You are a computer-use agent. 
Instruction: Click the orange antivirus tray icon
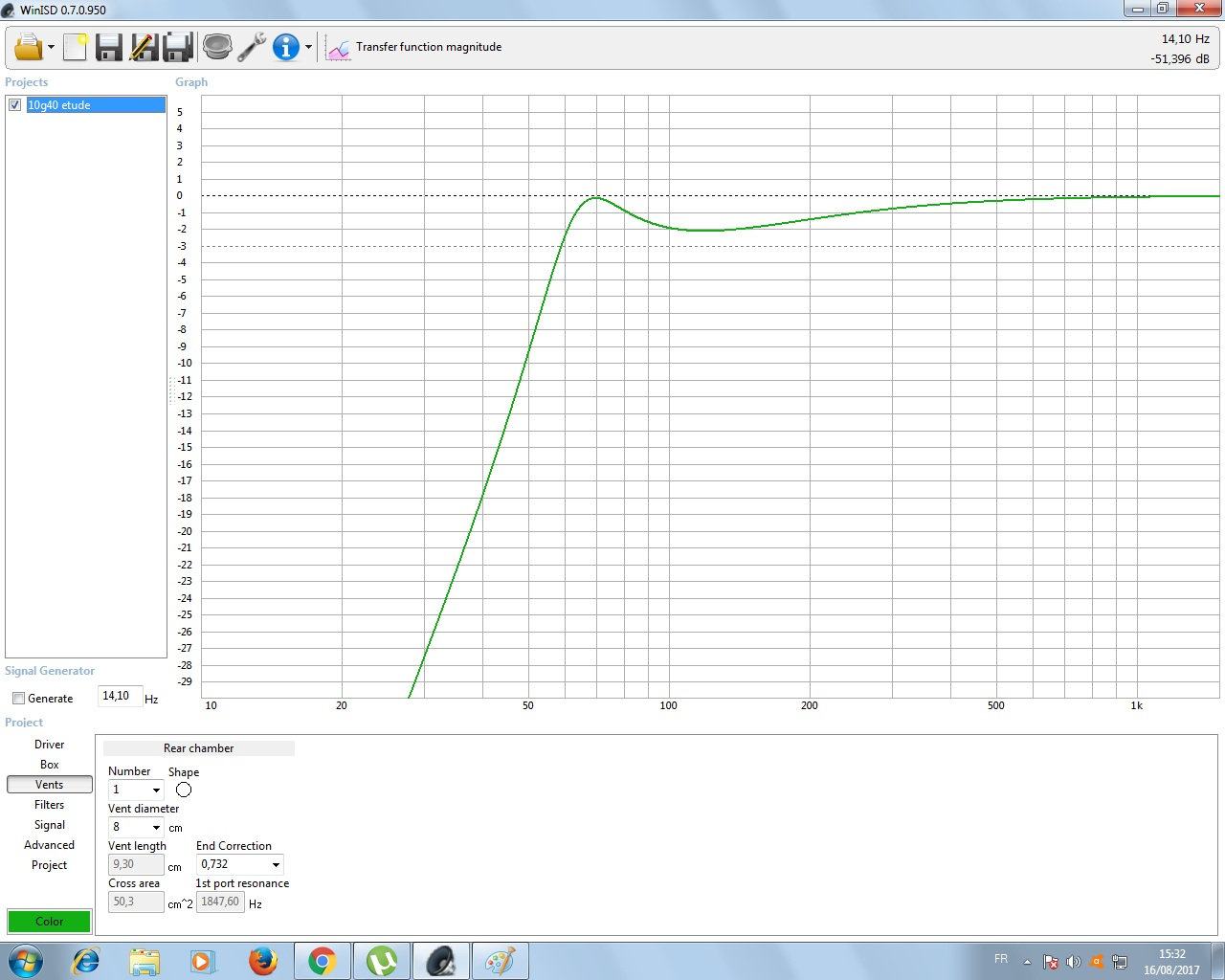pyautogui.click(x=1097, y=962)
